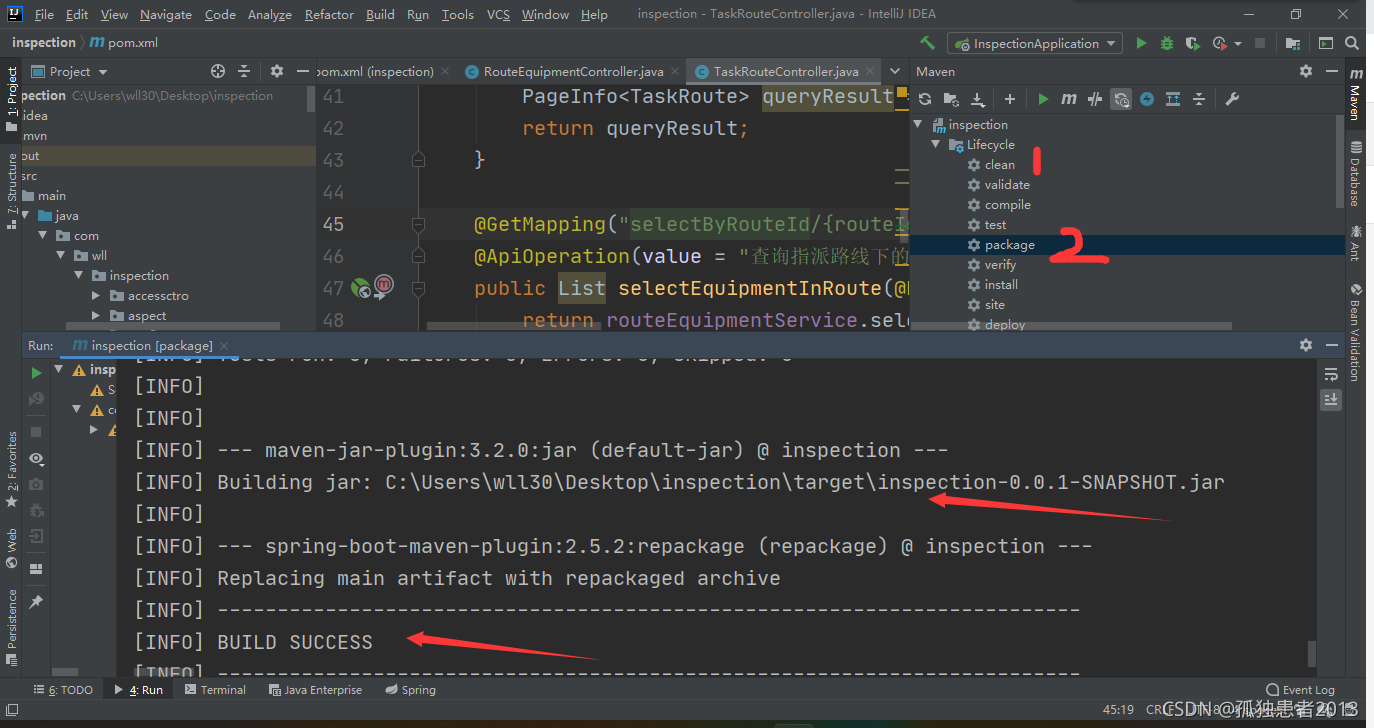
Task: Locate opened file in Project tree
Action: point(218,71)
